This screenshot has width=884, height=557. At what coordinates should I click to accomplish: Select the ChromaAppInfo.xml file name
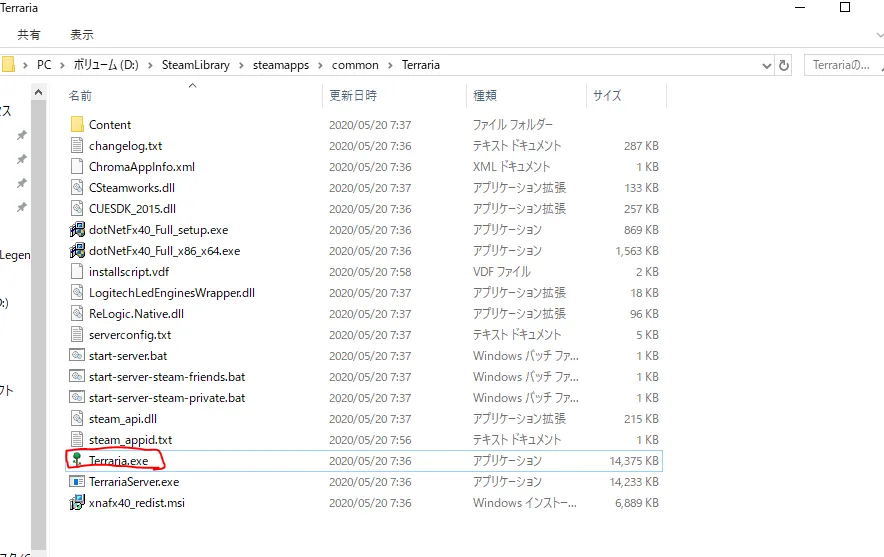[142, 166]
